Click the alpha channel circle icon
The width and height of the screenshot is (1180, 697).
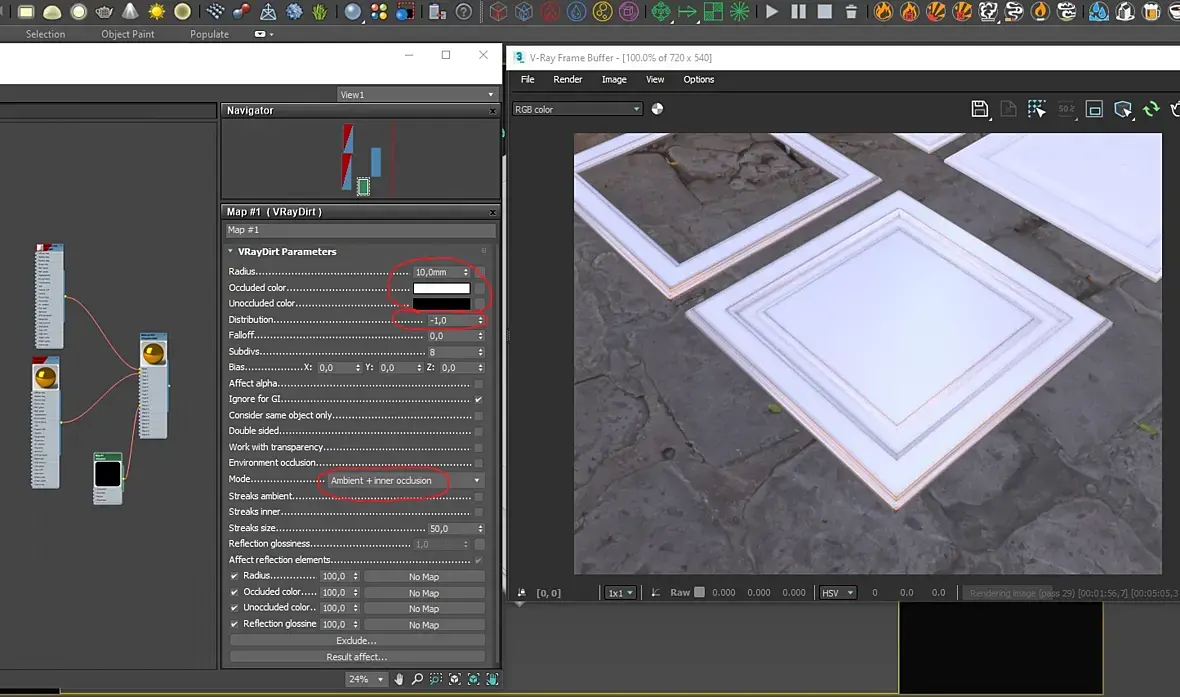point(657,109)
